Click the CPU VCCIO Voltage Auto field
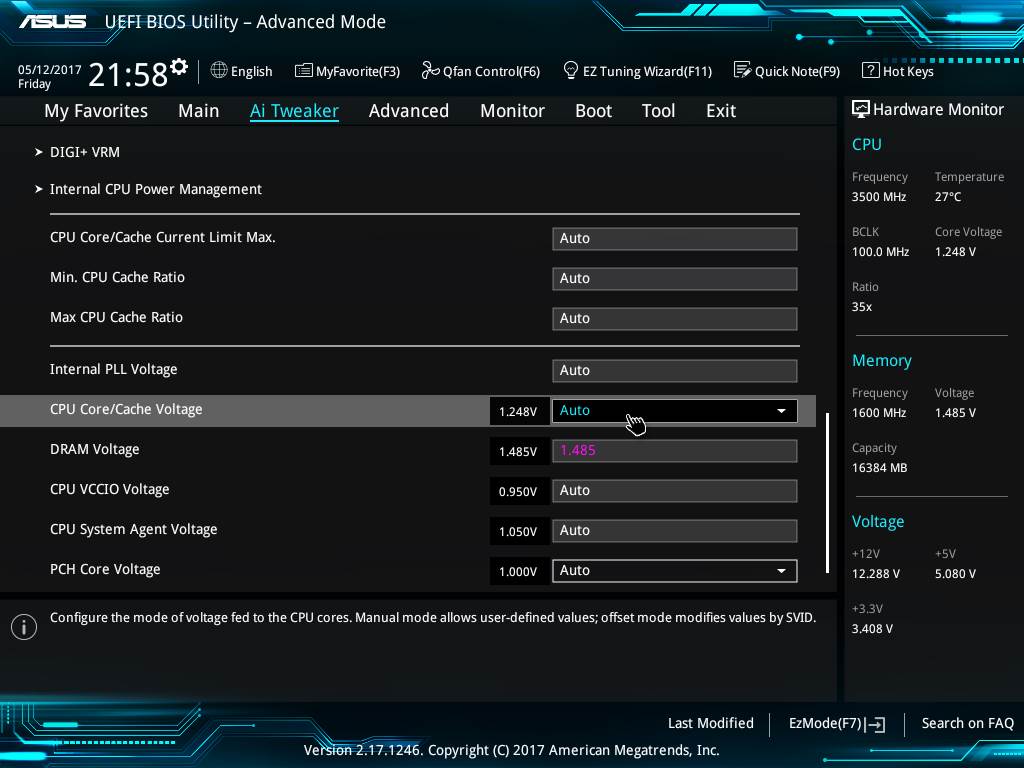The image size is (1024, 768). click(675, 491)
